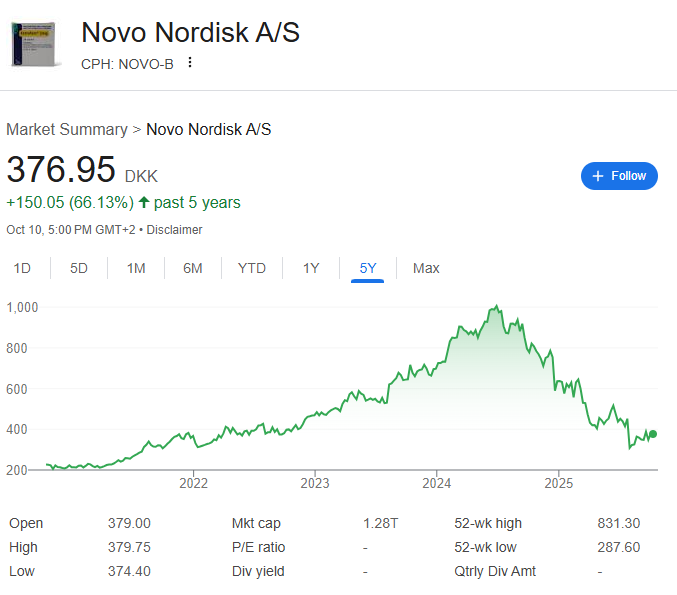Click the green up-arrow change indicator
The height and width of the screenshot is (595, 677).
(x=144, y=202)
